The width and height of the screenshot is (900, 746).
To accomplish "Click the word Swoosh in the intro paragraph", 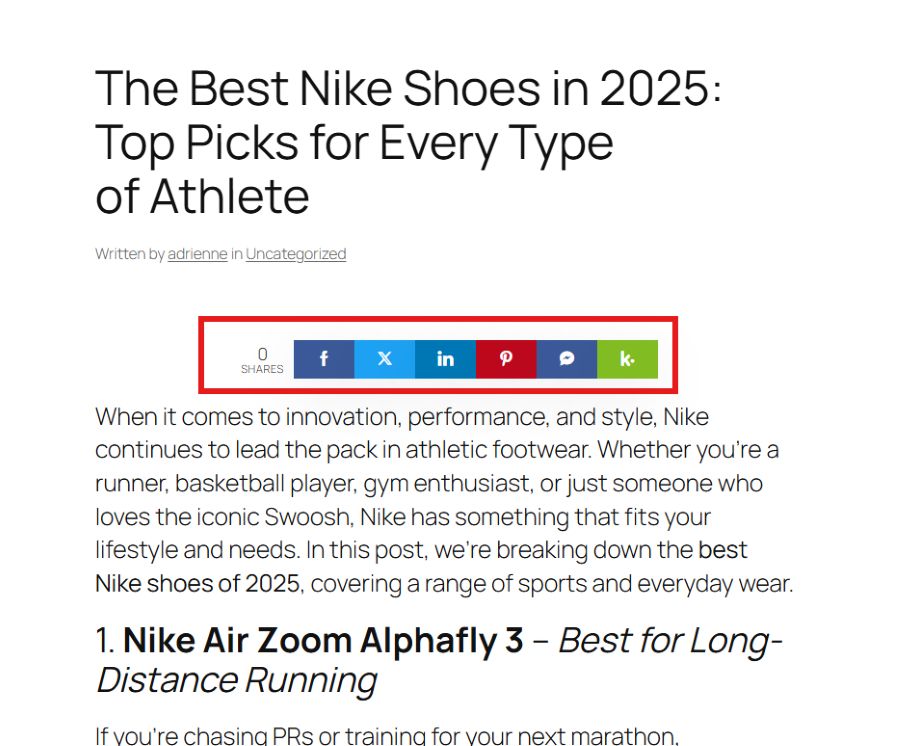I will [x=308, y=517].
